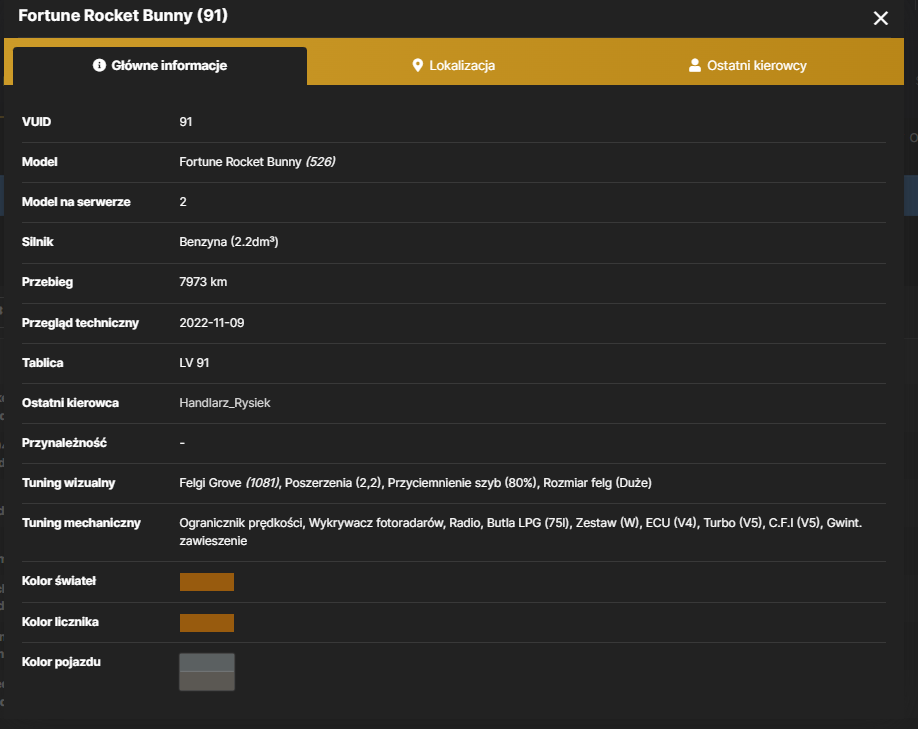Click the model name Fortune Rocket Bunny (526)

point(257,162)
